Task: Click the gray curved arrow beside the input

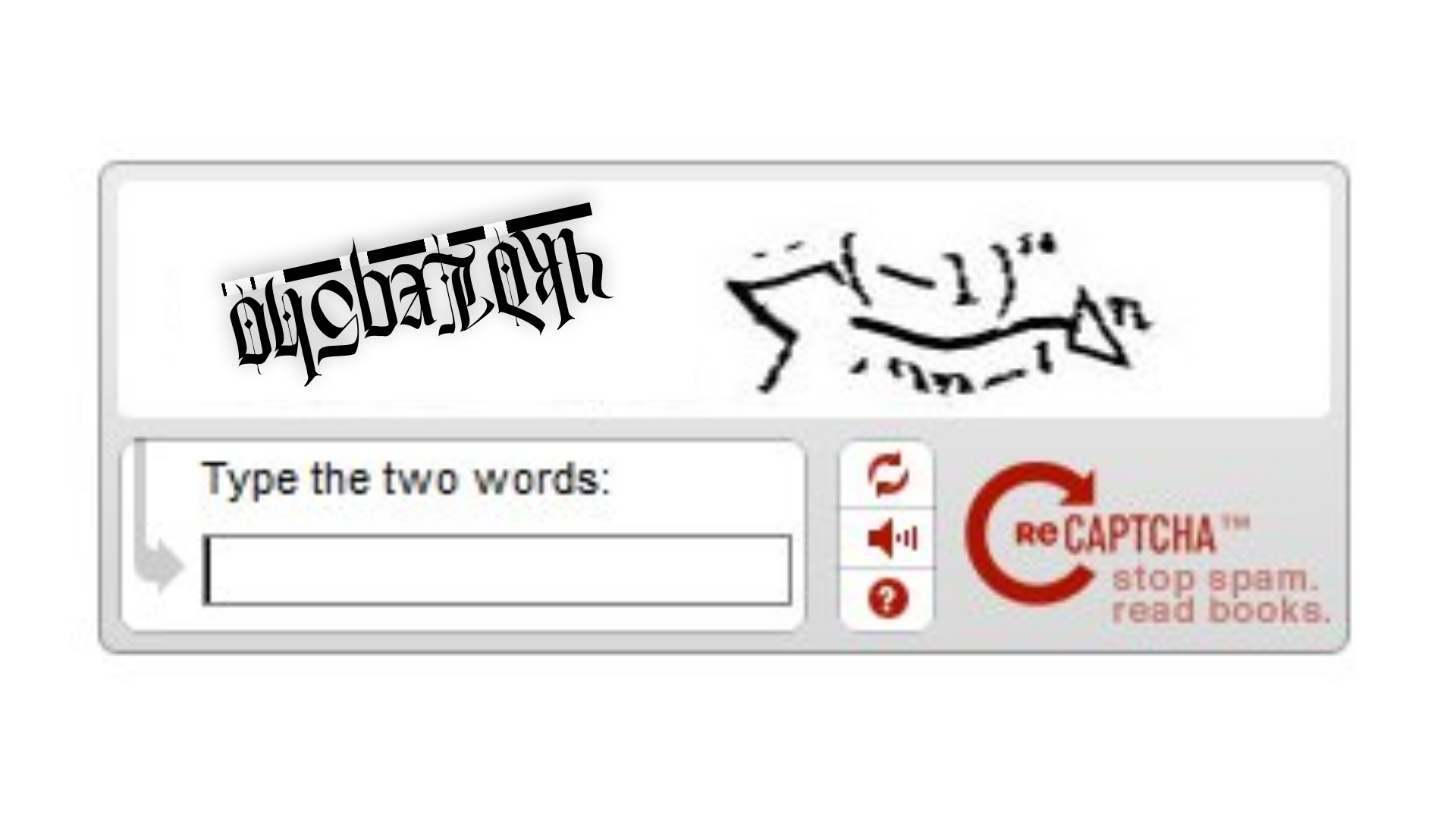Action: click(157, 523)
